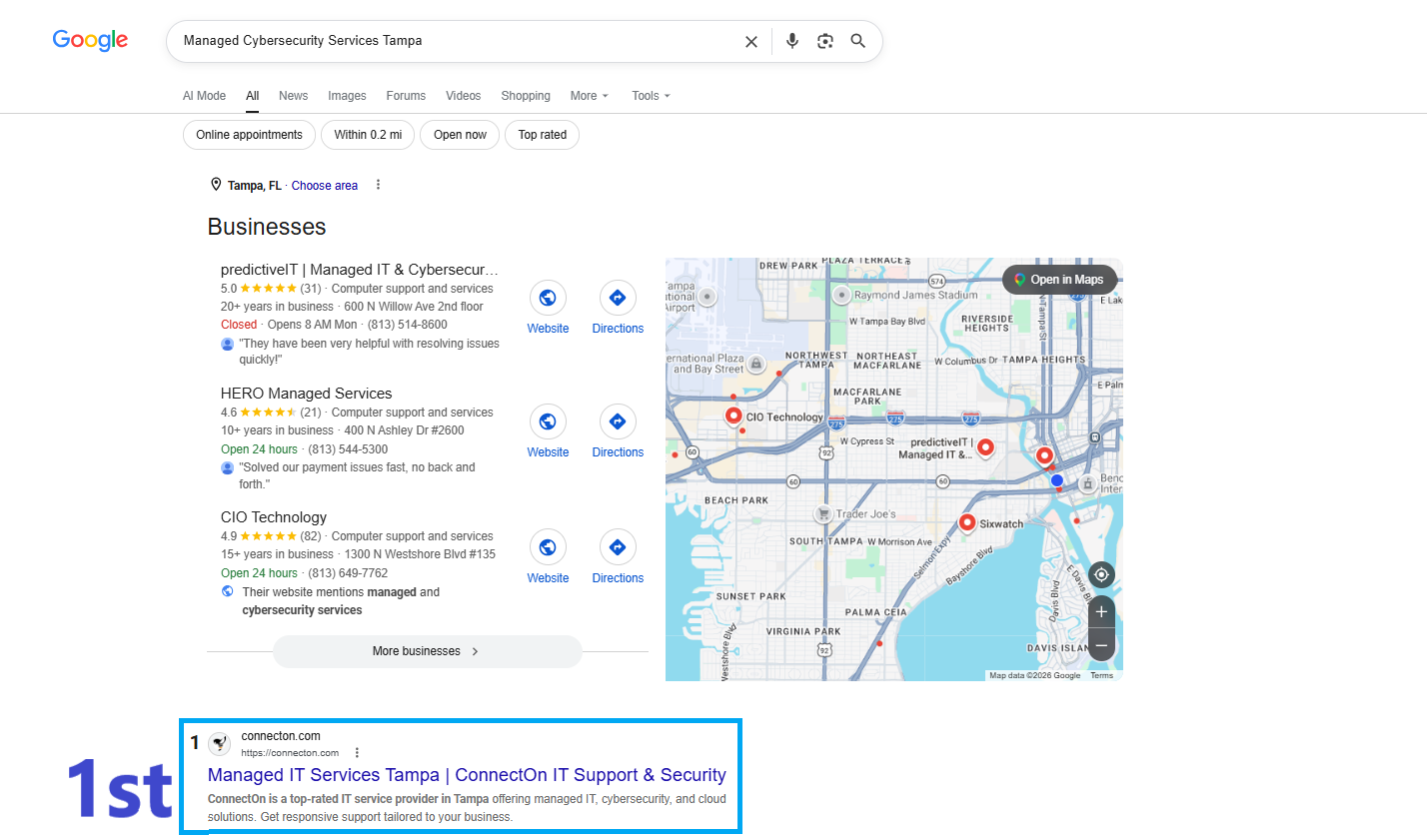Click the https://connecton.com URL text
The image size is (1427, 840).
coord(290,753)
